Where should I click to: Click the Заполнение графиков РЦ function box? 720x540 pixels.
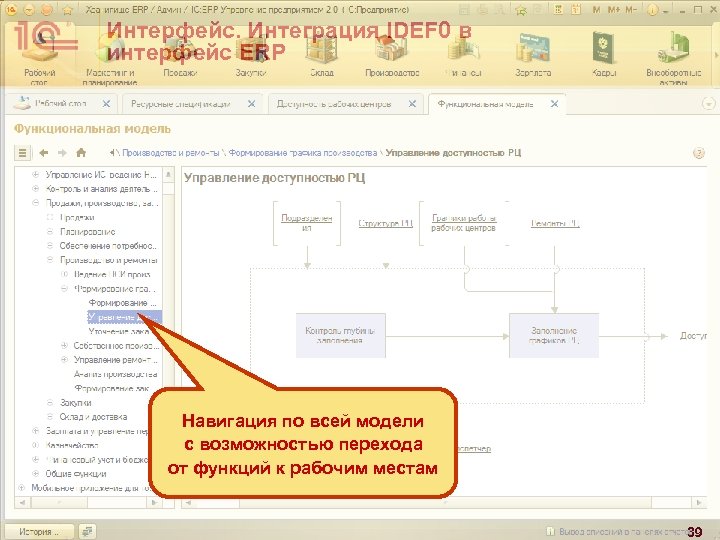[554, 336]
